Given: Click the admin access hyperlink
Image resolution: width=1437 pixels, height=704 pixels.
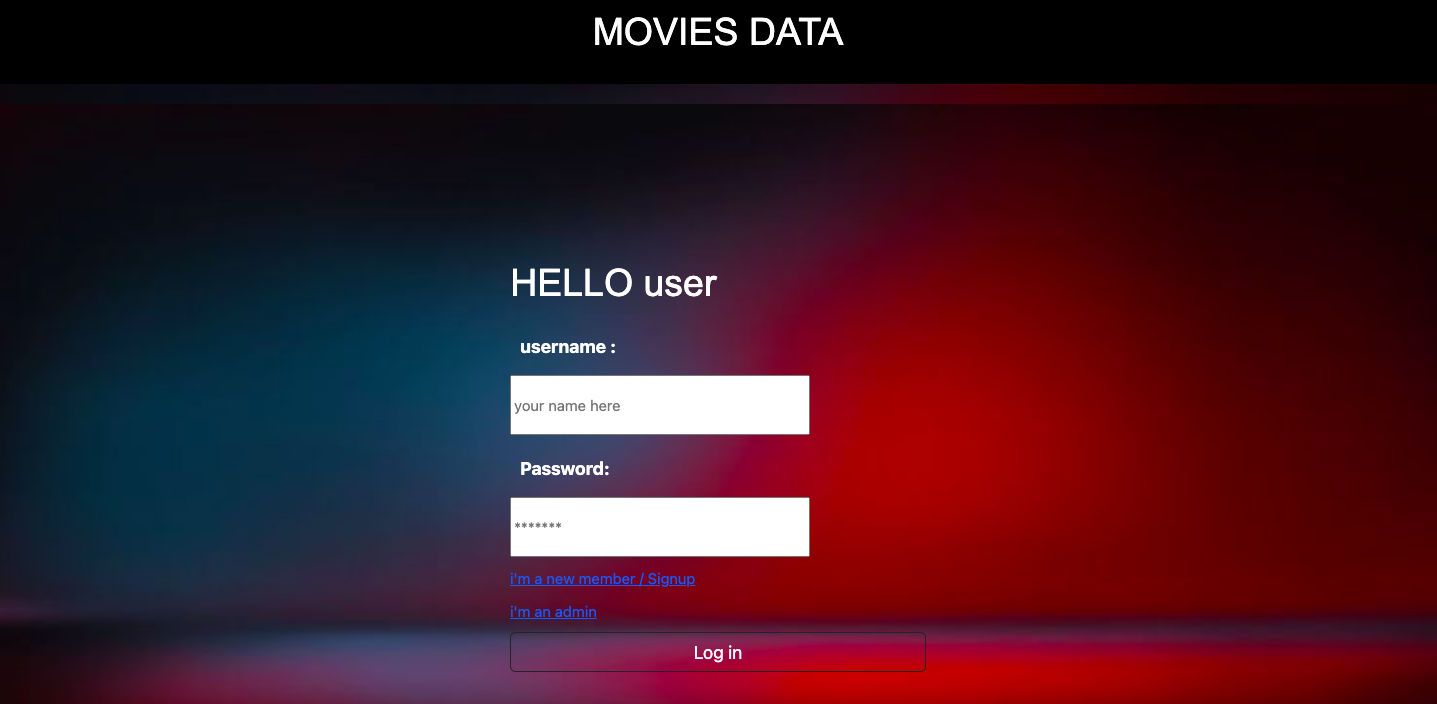Looking at the screenshot, I should click(553, 611).
